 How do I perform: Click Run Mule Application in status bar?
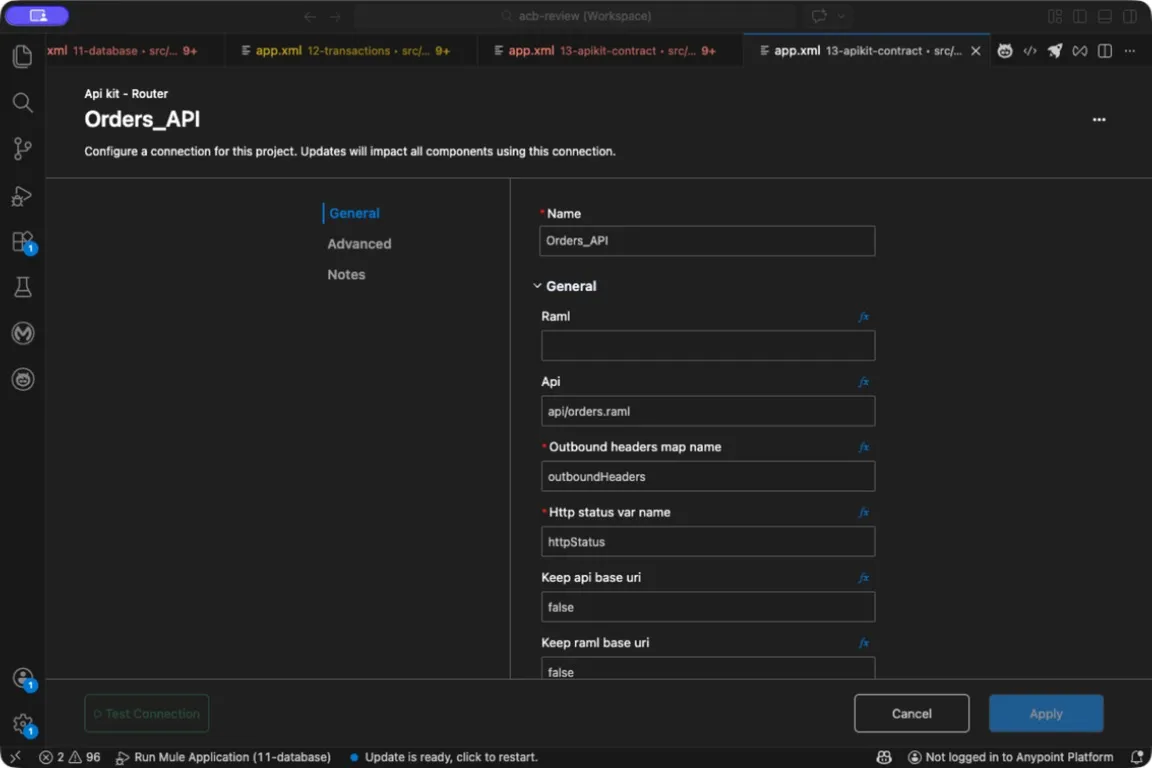point(223,757)
